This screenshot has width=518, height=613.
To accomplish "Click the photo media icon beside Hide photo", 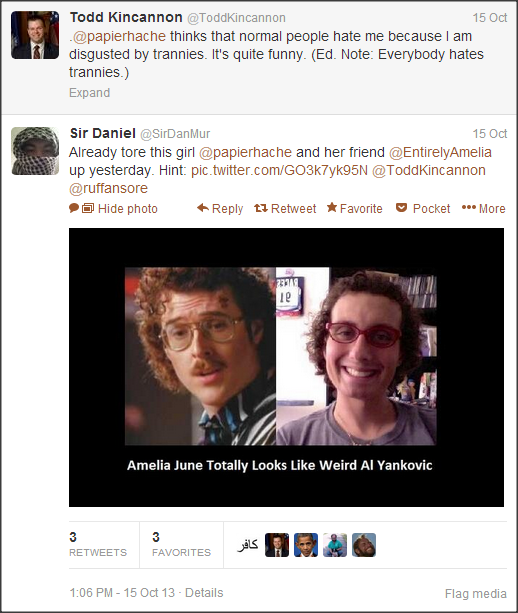I will click(88, 208).
